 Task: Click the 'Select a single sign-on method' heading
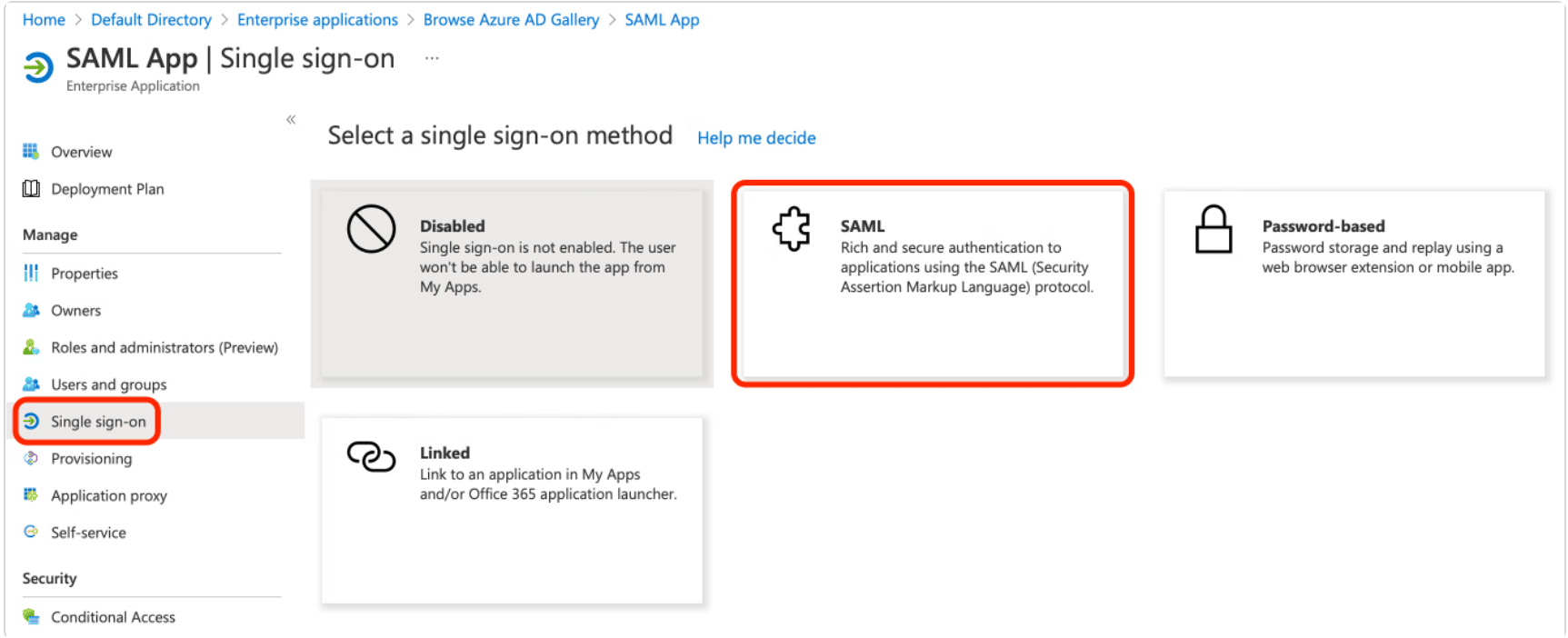point(500,135)
